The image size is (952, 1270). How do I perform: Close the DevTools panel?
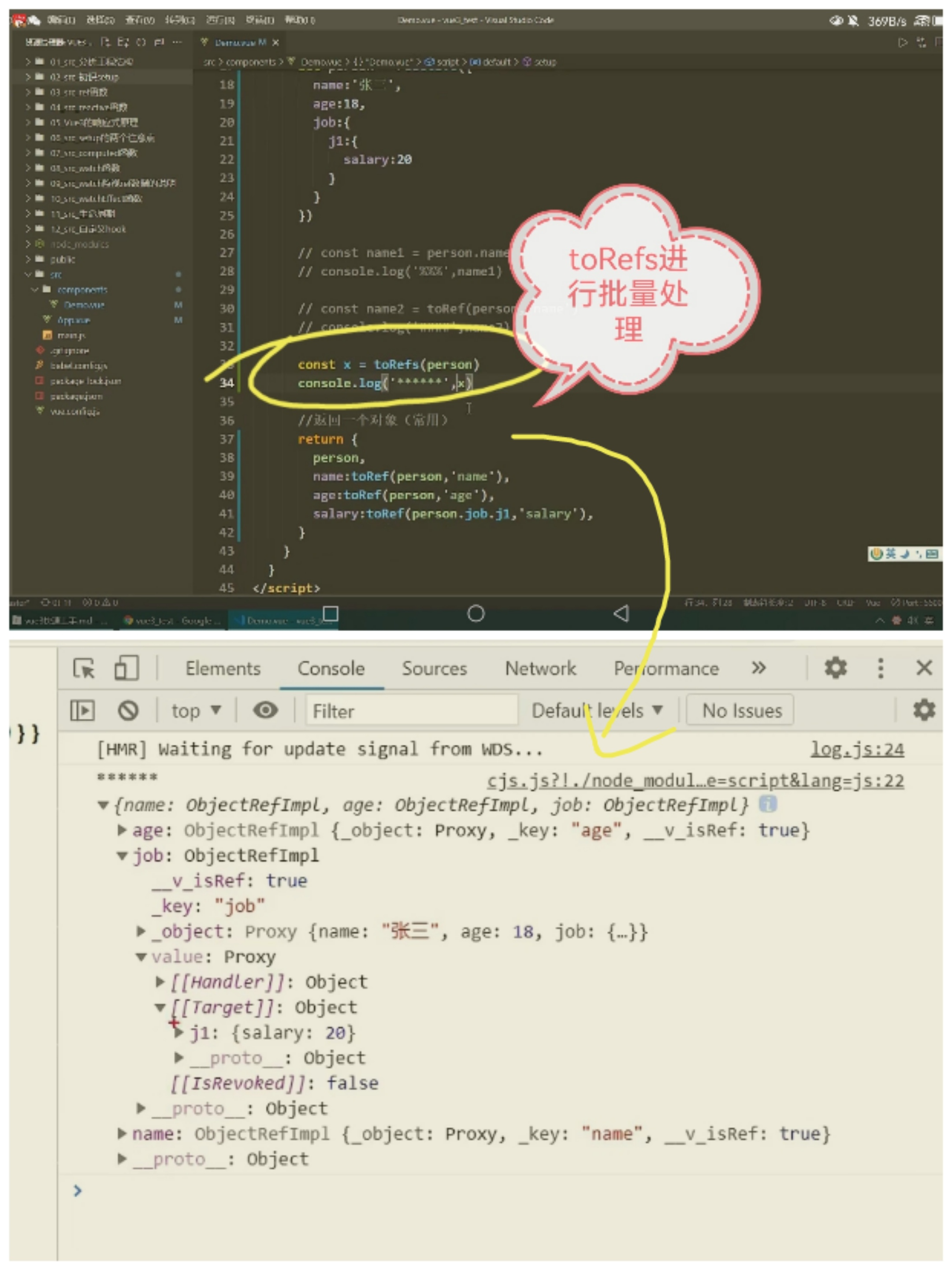(x=923, y=668)
